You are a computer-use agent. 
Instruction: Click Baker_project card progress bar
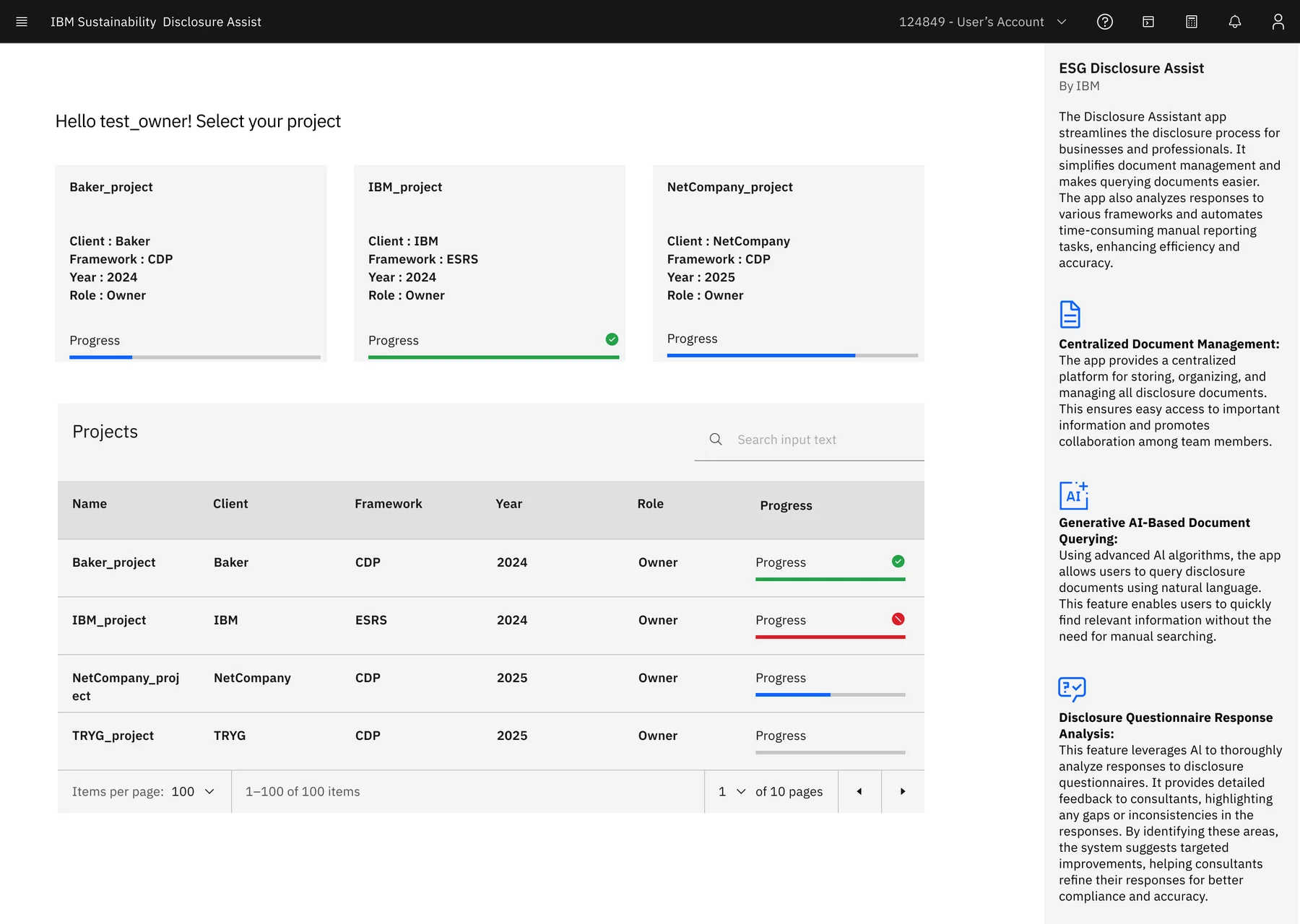click(x=195, y=357)
